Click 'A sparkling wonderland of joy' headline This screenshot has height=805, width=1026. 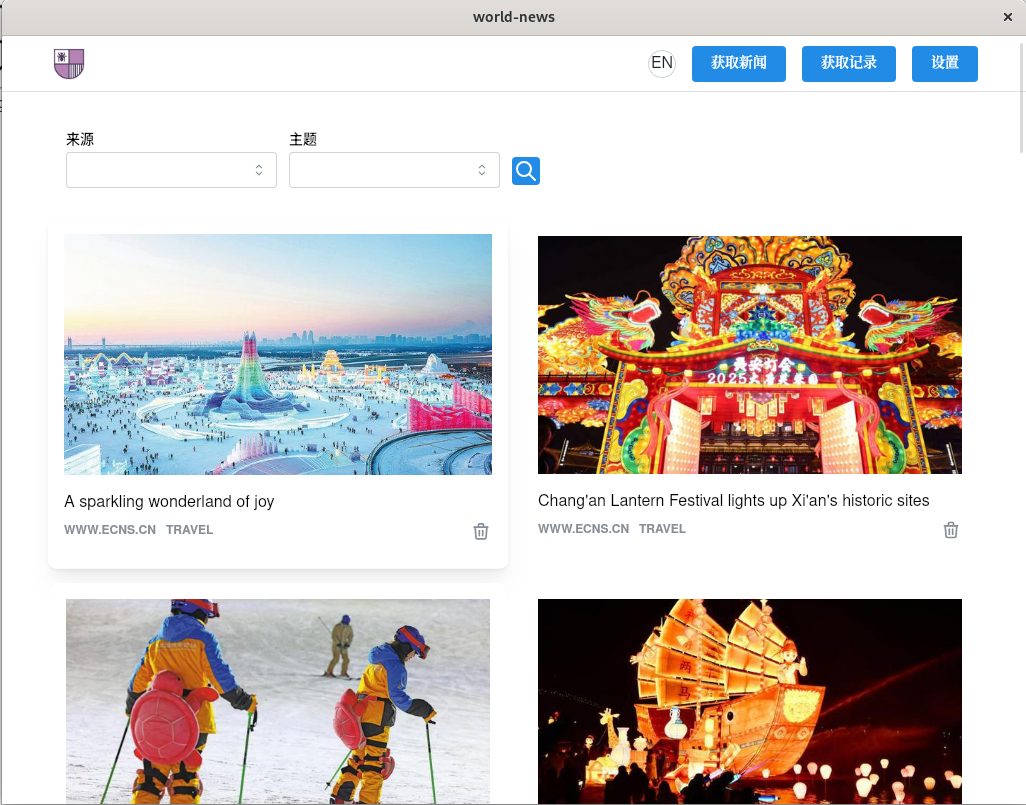click(169, 501)
